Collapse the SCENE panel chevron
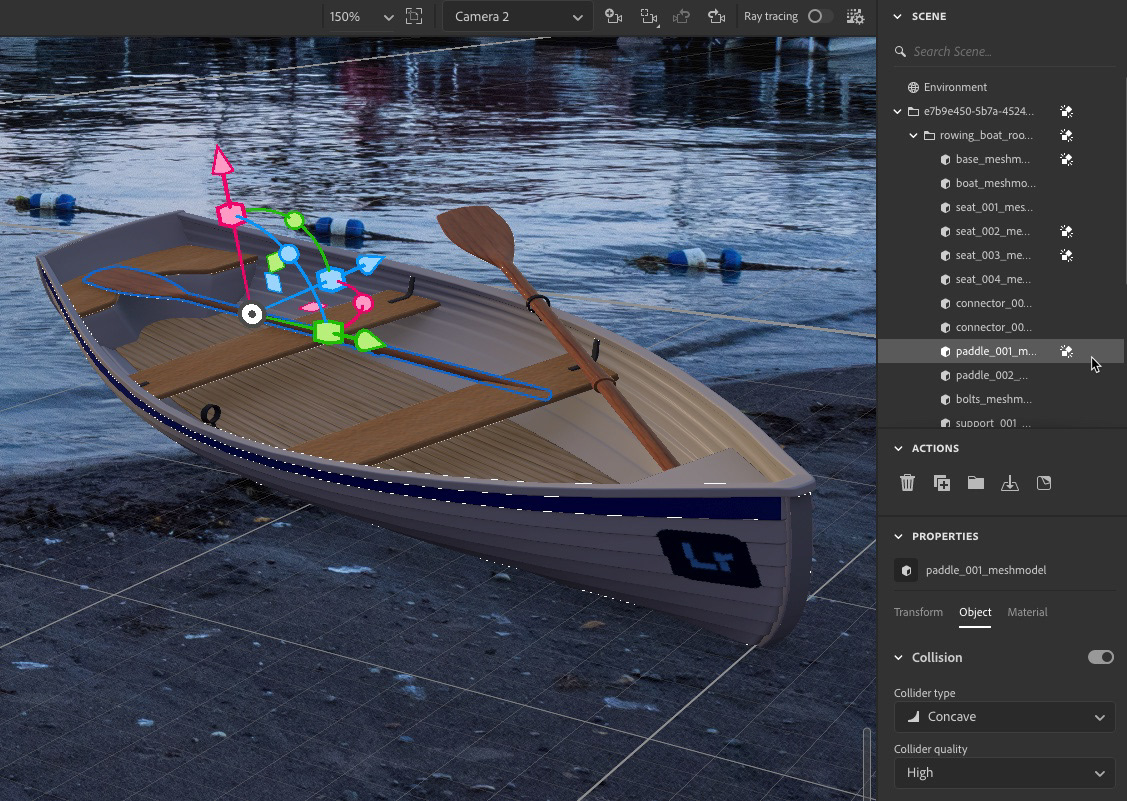Image resolution: width=1127 pixels, height=801 pixels. coord(898,16)
